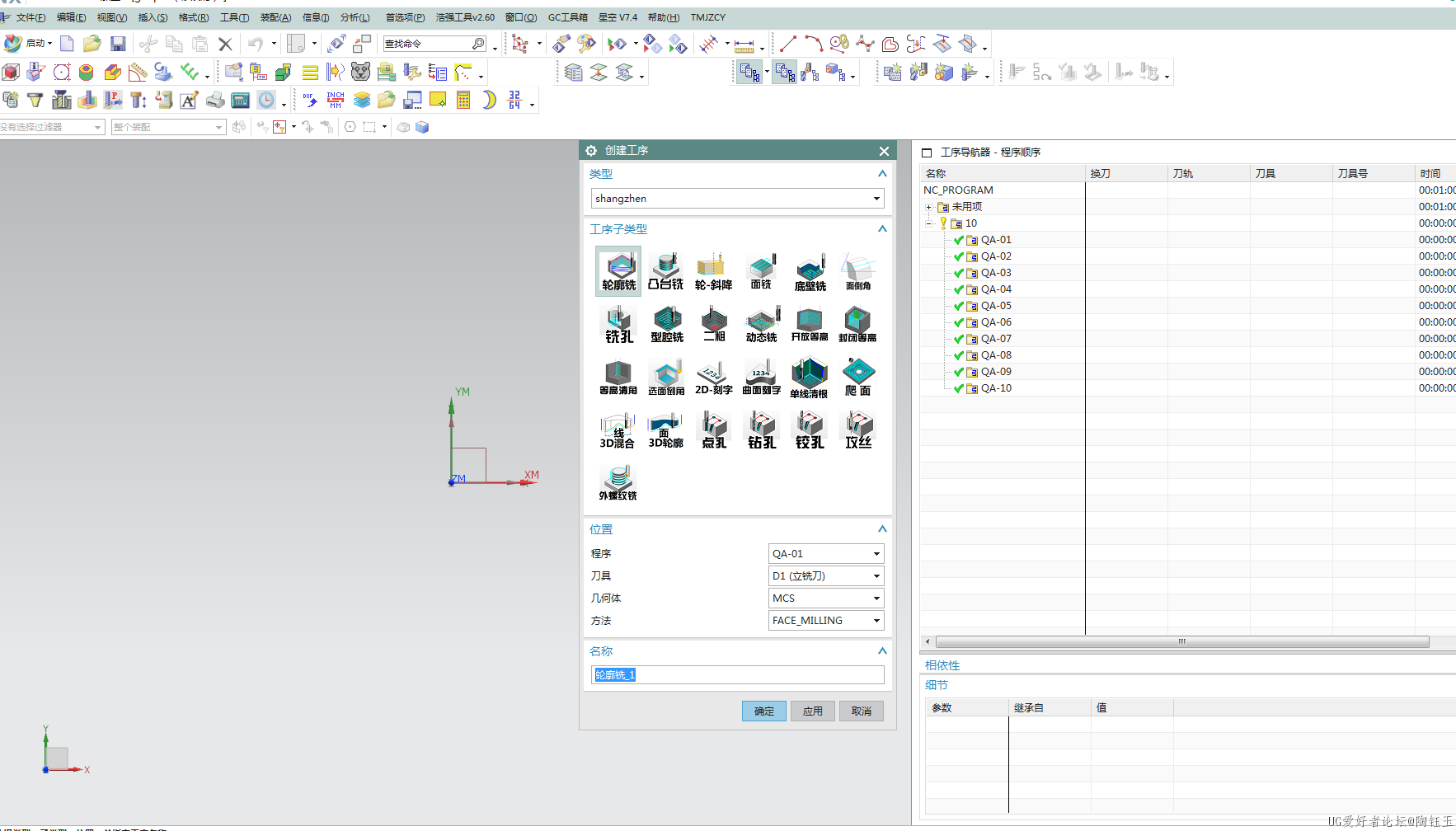Choose the 轮-斜降 subtype icon
1456x831 pixels.
pyautogui.click(x=713, y=271)
